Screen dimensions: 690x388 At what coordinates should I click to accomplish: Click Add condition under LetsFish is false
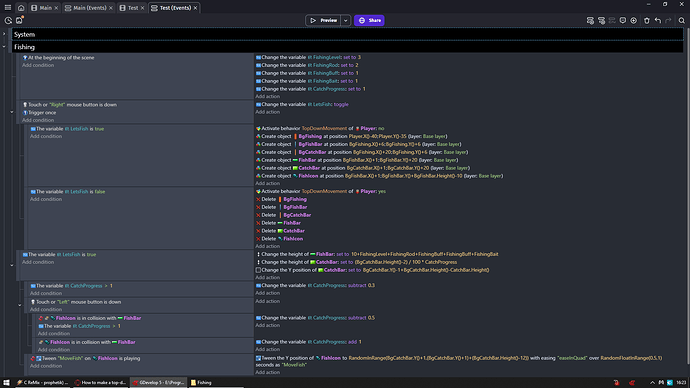(46, 199)
